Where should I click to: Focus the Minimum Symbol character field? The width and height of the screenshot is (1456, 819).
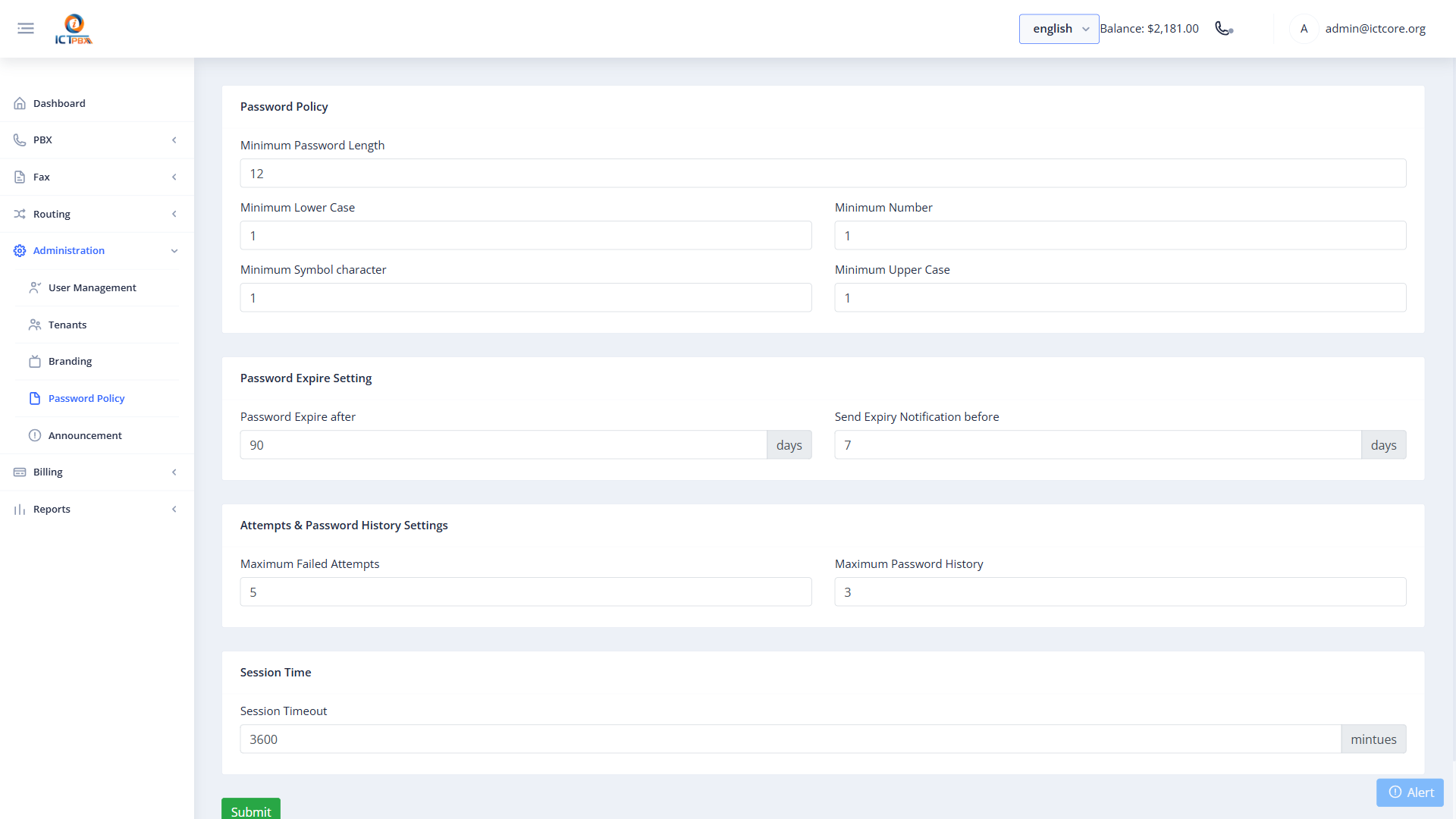click(526, 298)
